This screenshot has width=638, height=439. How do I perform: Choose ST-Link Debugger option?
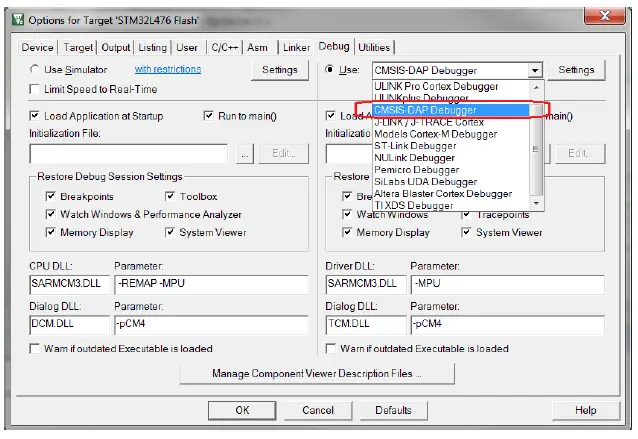451,146
